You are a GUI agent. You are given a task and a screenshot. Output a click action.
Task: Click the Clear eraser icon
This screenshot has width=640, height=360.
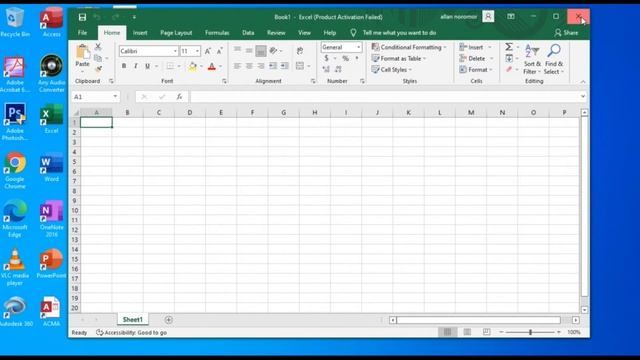click(509, 69)
